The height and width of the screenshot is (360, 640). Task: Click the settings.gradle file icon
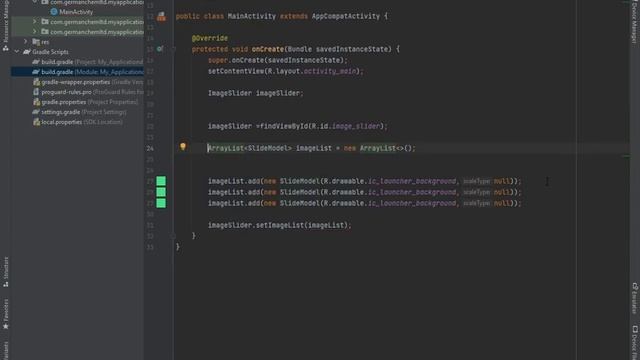(36, 112)
